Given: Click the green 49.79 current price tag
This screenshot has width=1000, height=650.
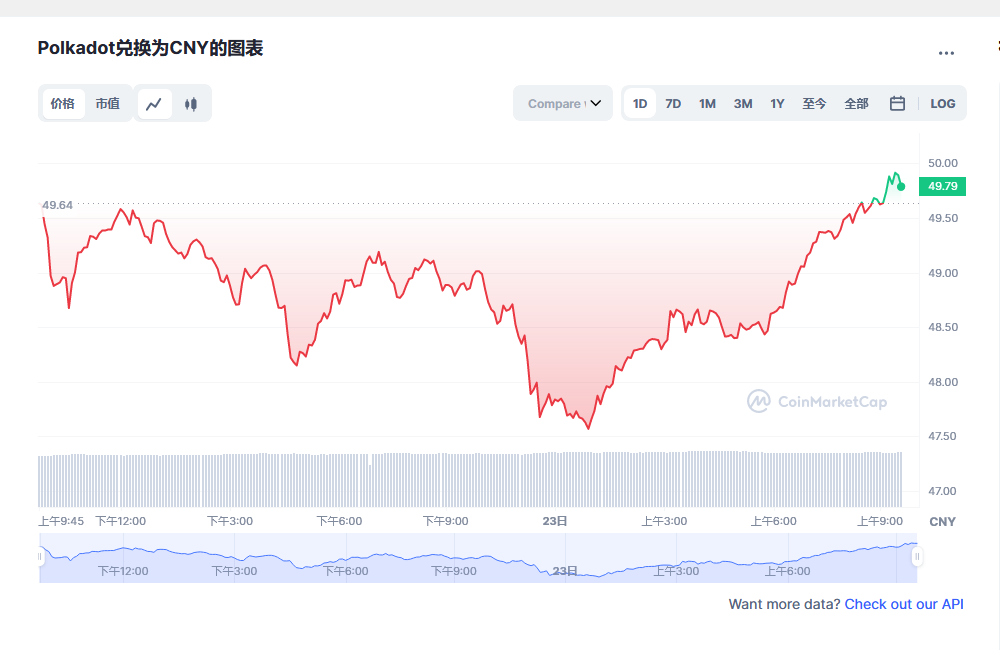Looking at the screenshot, I should pyautogui.click(x=943, y=186).
